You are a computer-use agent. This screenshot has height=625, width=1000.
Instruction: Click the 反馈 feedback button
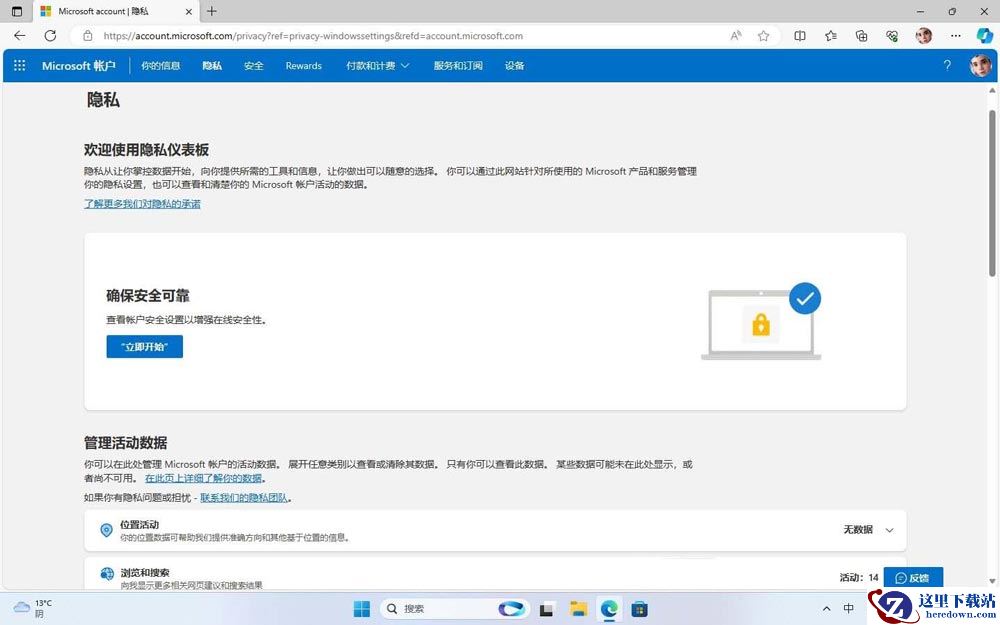(x=913, y=578)
